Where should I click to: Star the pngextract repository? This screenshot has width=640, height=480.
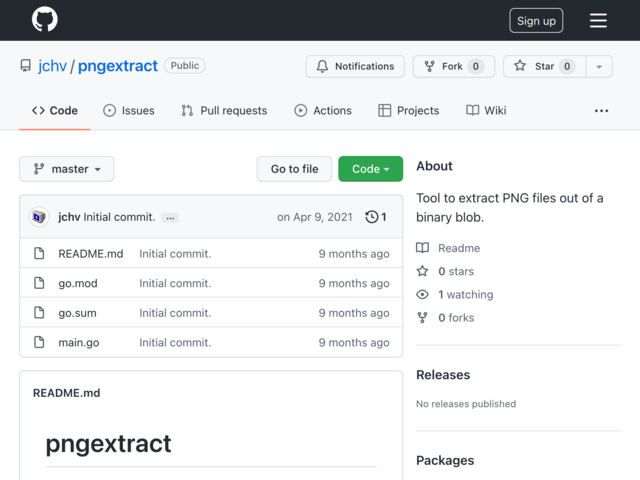coord(544,66)
